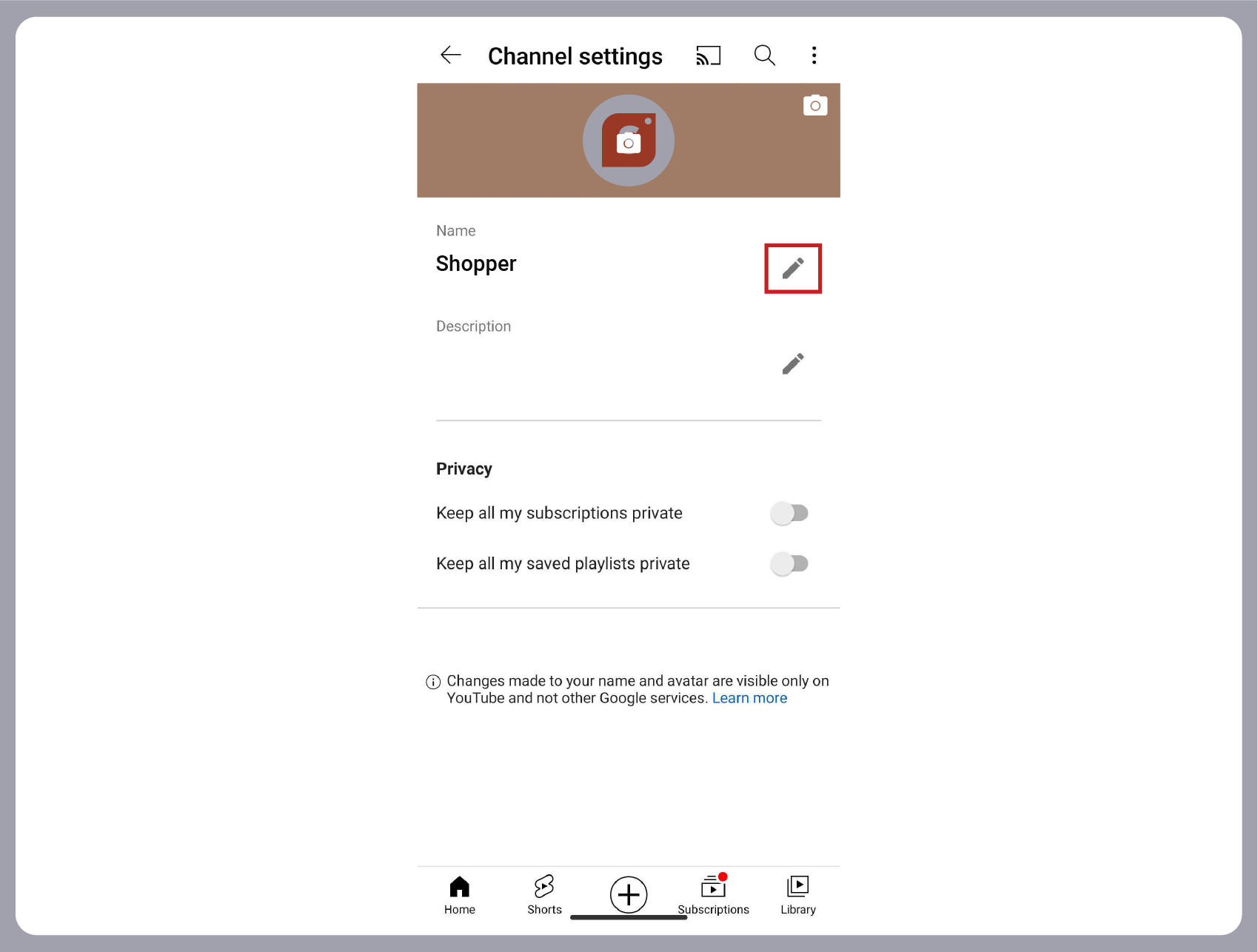Image resolution: width=1258 pixels, height=952 pixels.
Task: Select the Shopper channel name text
Action: [476, 264]
